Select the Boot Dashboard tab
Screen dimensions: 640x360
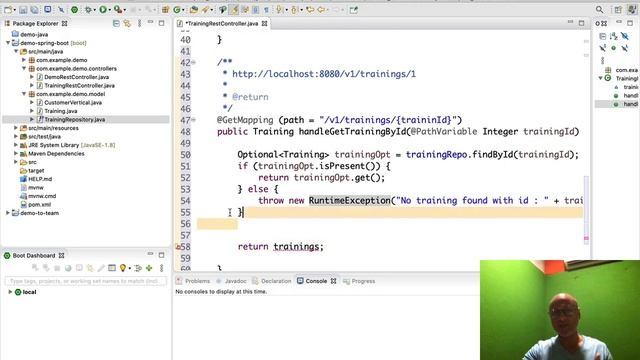coord(34,256)
